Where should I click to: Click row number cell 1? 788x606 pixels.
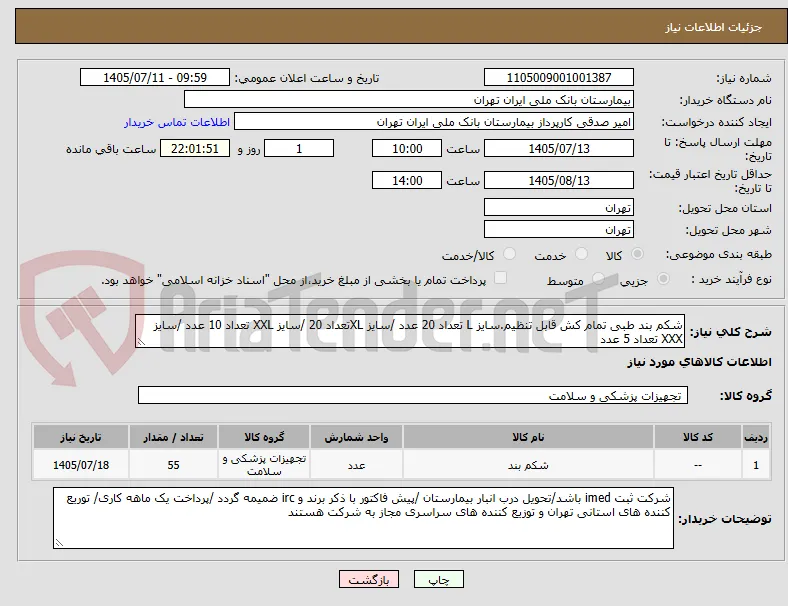coord(756,465)
